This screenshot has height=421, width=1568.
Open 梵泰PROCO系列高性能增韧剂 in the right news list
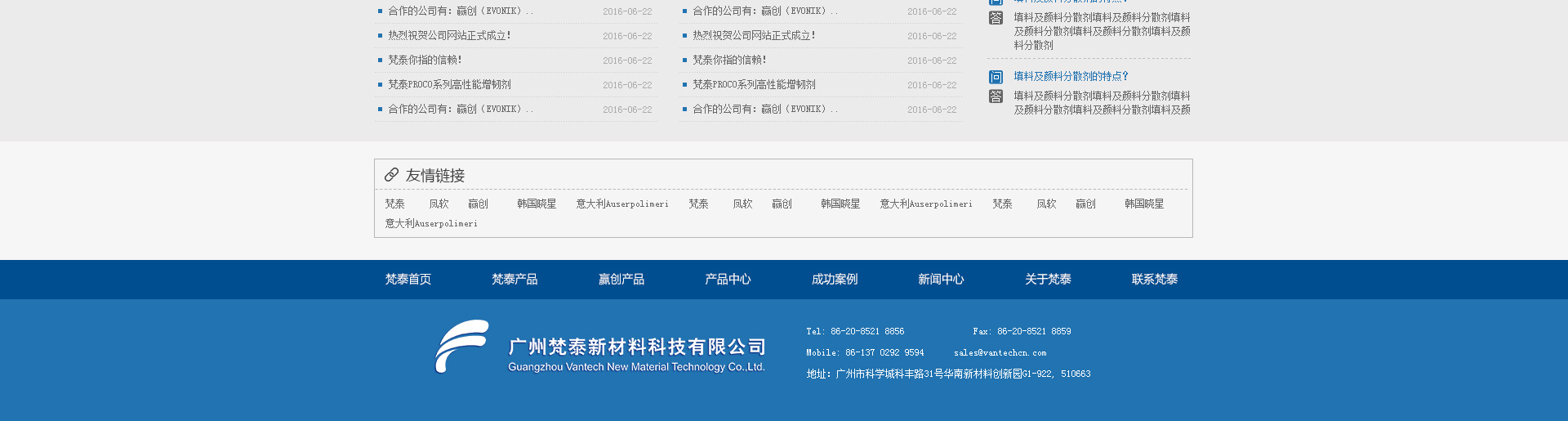754,85
